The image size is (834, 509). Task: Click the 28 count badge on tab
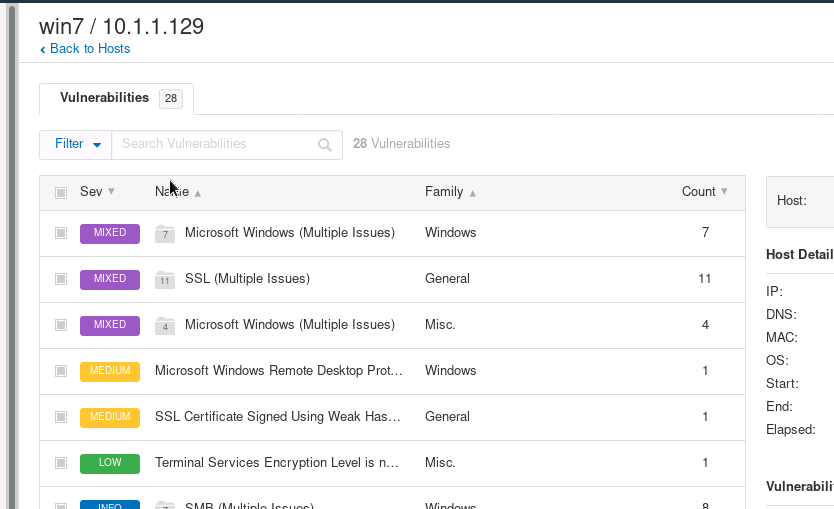(x=171, y=98)
